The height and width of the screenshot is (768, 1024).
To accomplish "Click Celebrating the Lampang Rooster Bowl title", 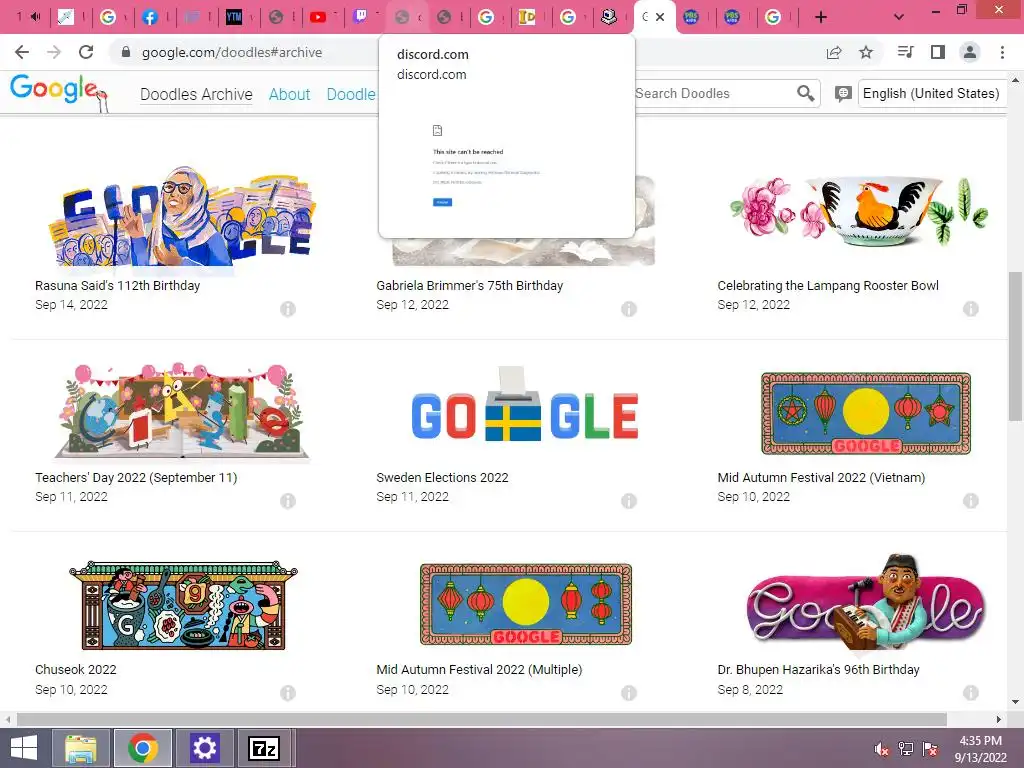I will 828,285.
